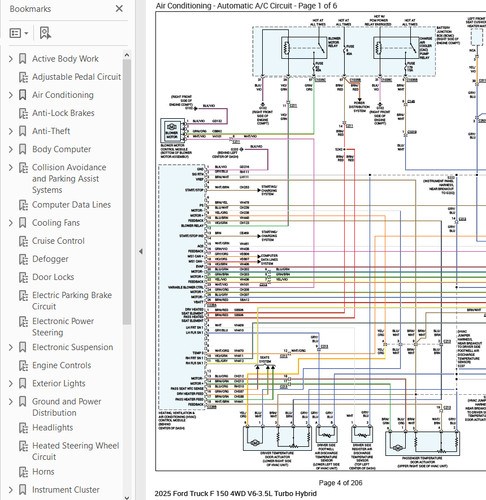This screenshot has width=486, height=500.
Task: Click the Adjustable Pedal Circuit bookmark icon
Action: (x=23, y=77)
